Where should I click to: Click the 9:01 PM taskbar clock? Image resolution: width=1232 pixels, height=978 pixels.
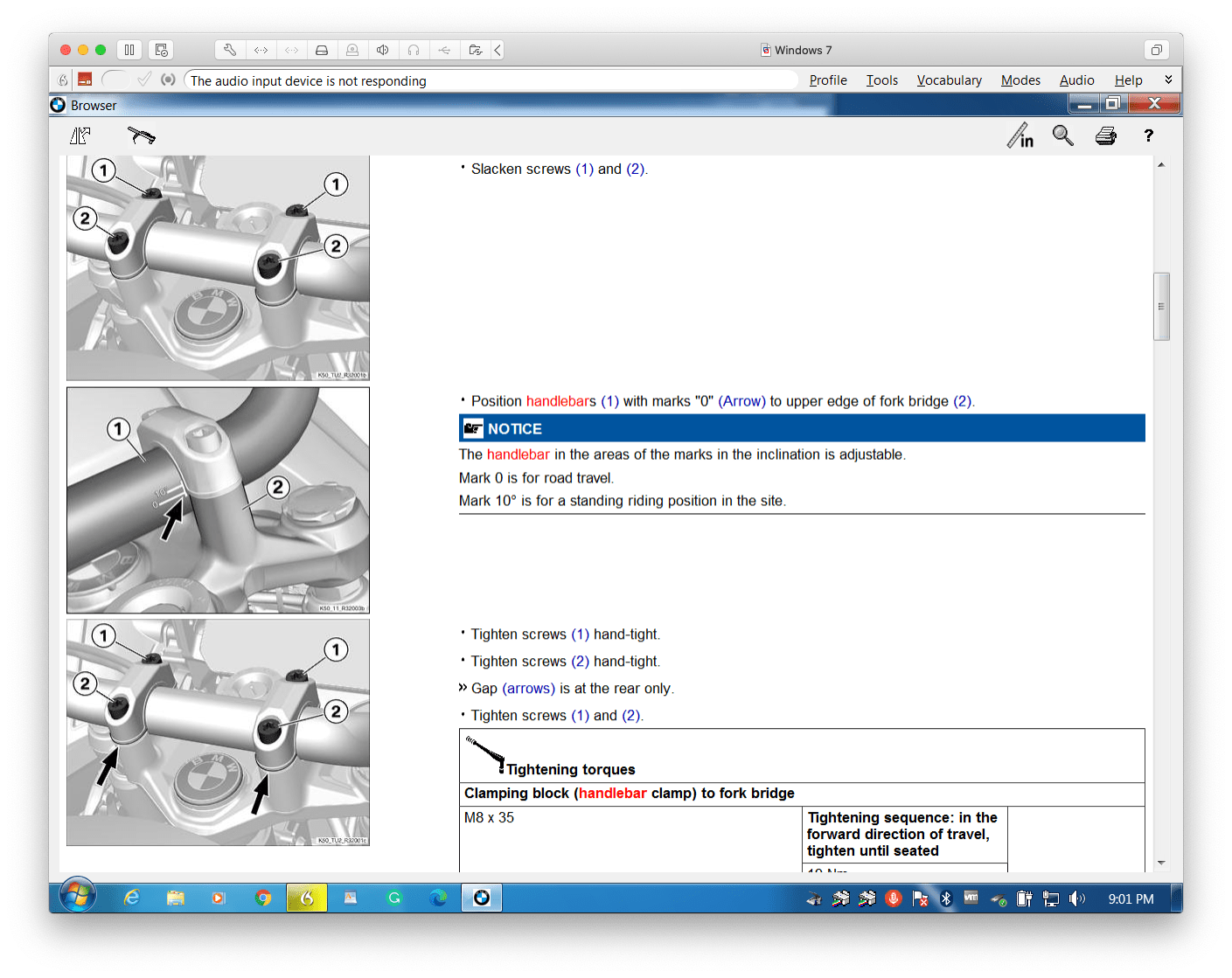1131,898
